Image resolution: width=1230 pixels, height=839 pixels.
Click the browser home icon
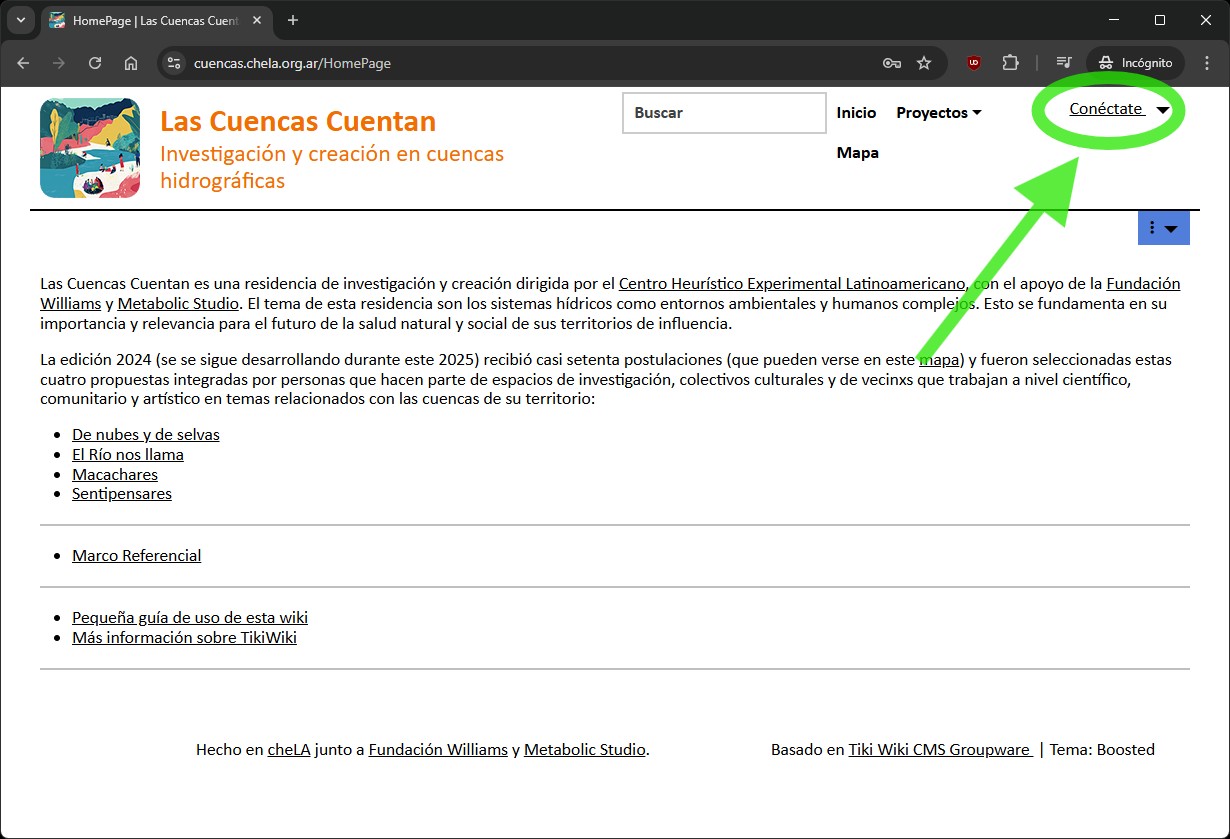coord(131,63)
